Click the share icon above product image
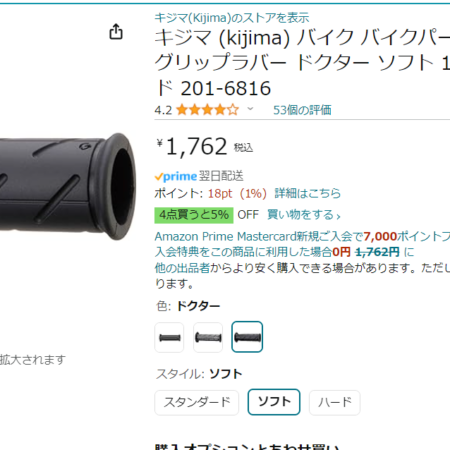Image resolution: width=450 pixels, height=450 pixels. pyautogui.click(x=116, y=32)
